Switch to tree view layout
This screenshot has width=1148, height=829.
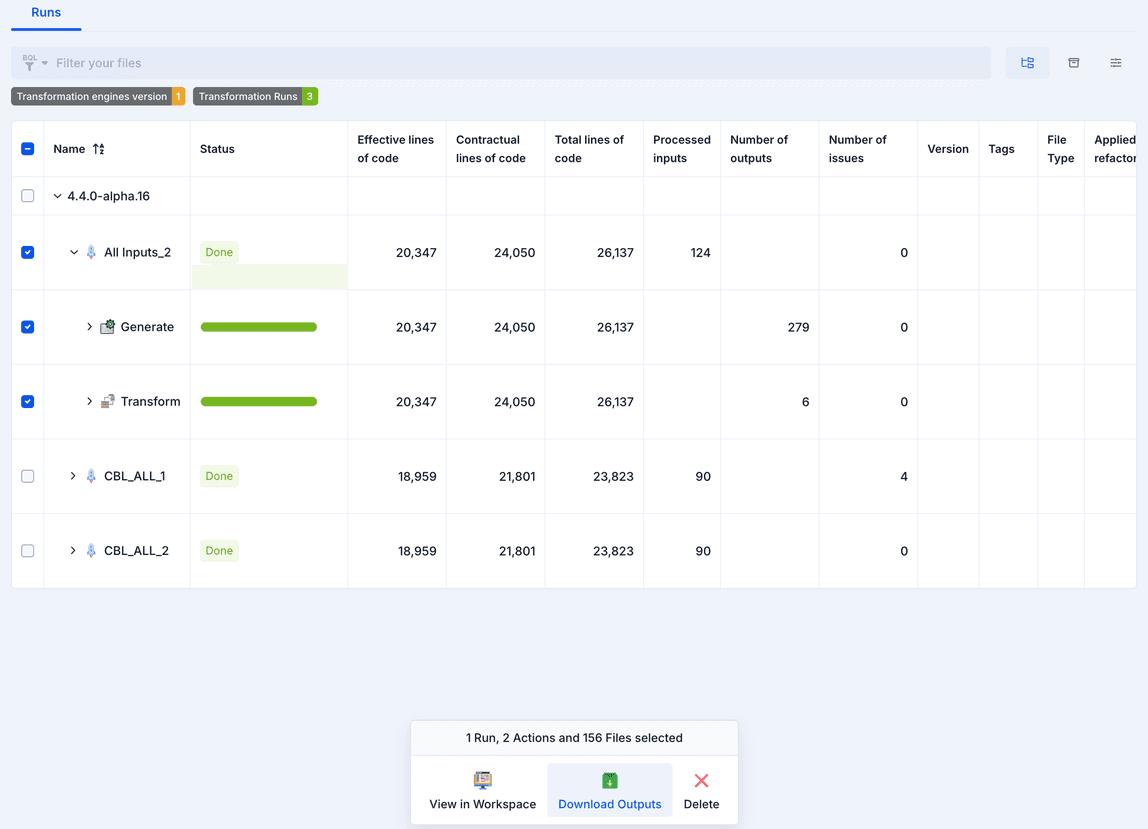click(1027, 62)
